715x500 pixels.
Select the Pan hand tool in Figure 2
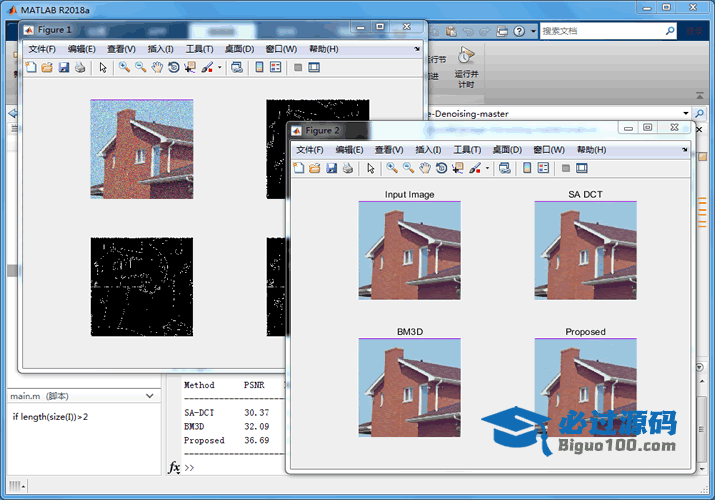(x=425, y=168)
